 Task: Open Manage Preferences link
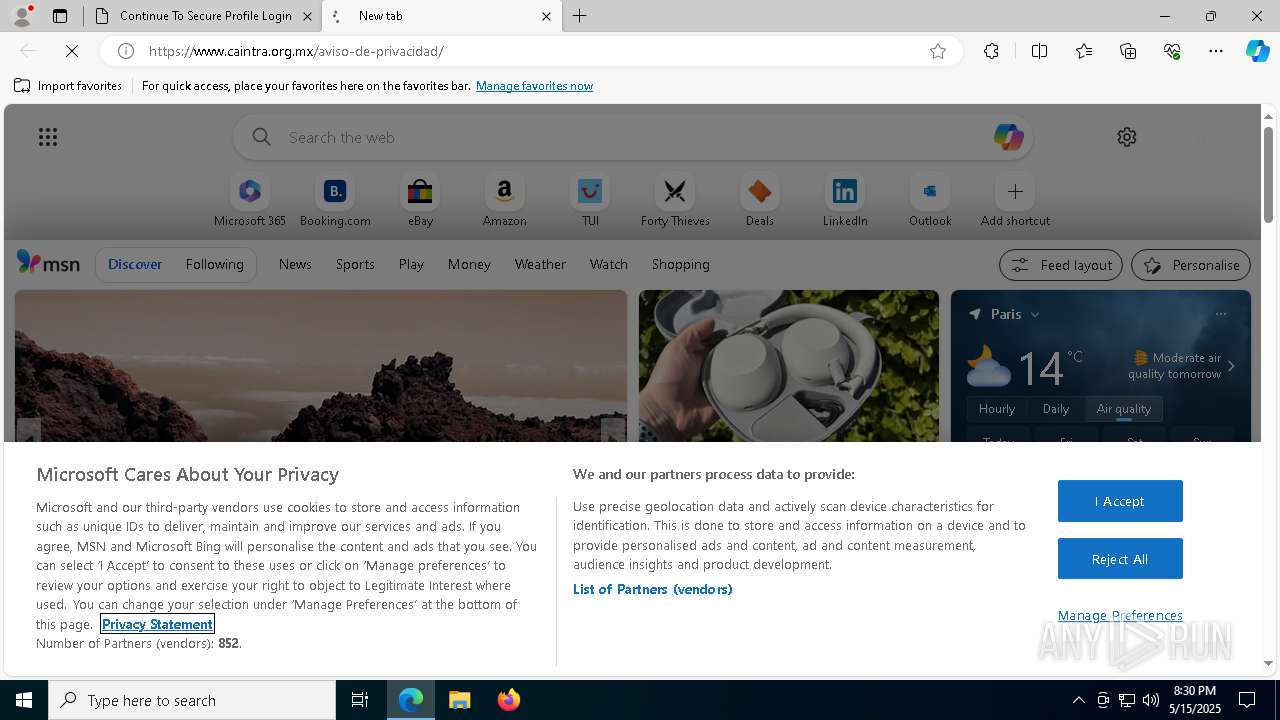pyautogui.click(x=1120, y=615)
